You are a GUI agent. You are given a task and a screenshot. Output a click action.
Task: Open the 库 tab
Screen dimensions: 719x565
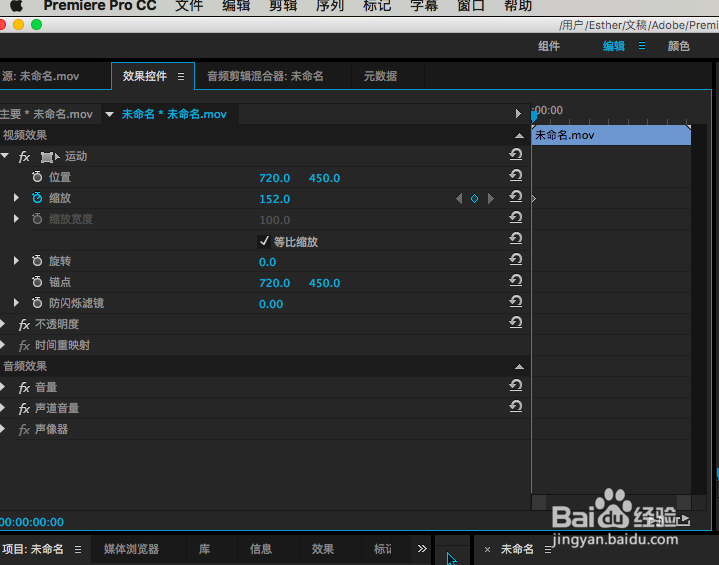(205, 549)
